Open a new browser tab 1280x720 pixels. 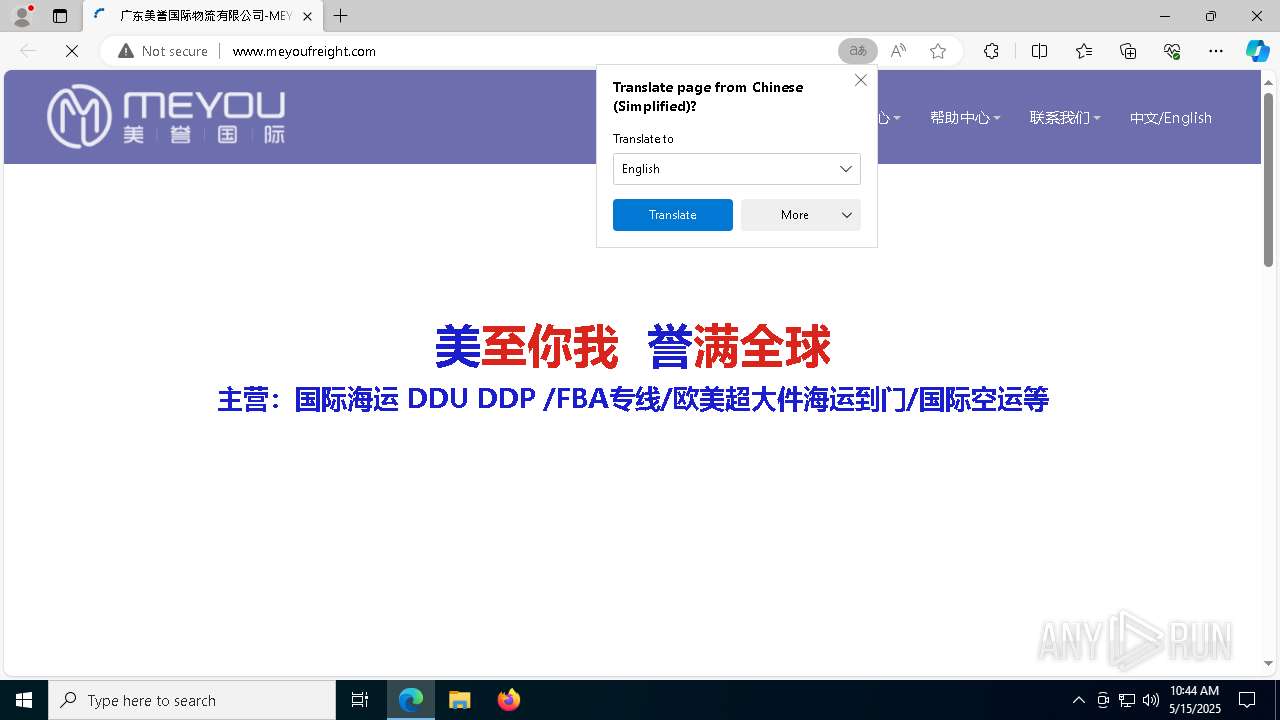[x=341, y=16]
